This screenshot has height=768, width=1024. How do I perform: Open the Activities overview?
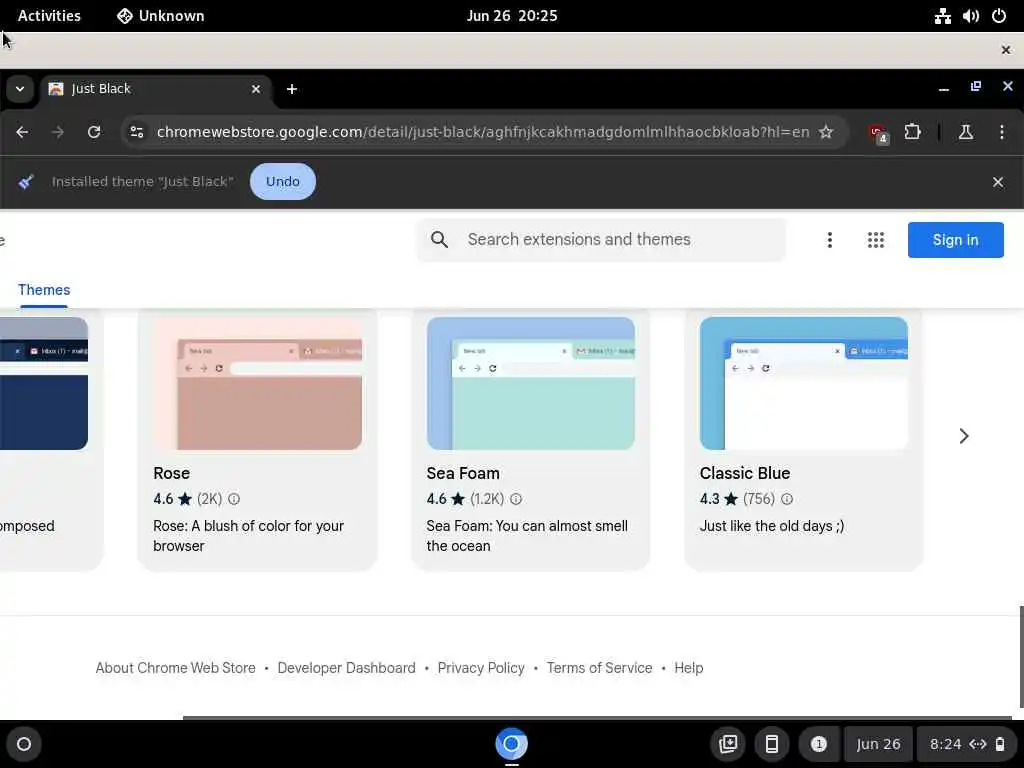[x=49, y=16]
